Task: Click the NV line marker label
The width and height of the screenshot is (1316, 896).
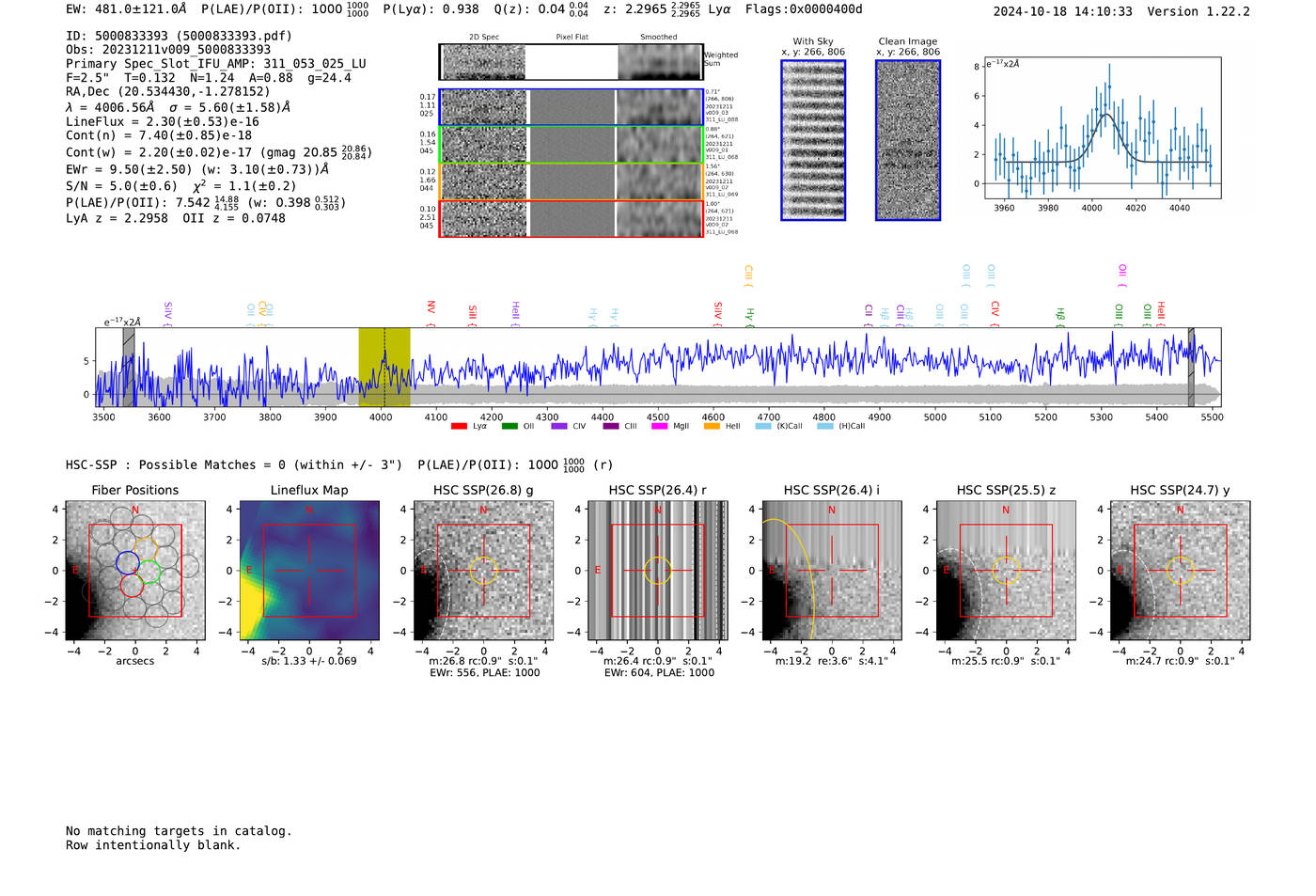Action: click(x=431, y=311)
